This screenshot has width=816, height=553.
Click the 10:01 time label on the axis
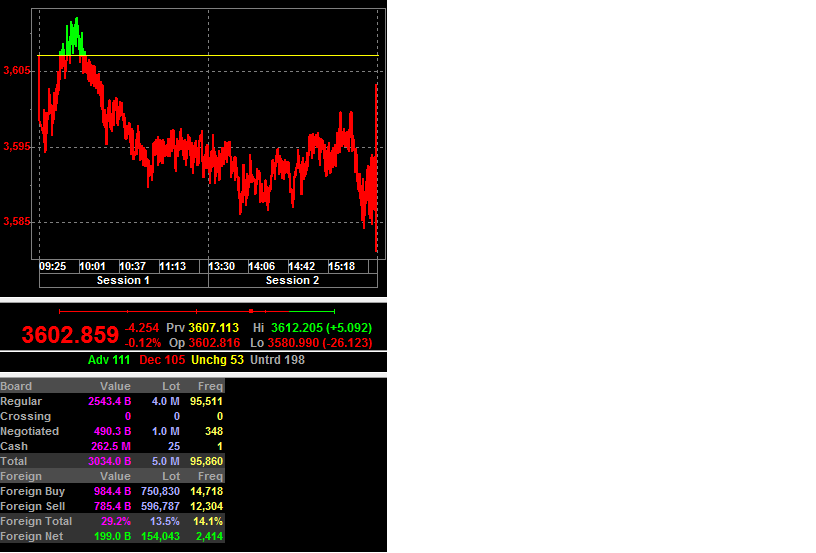(x=92, y=266)
